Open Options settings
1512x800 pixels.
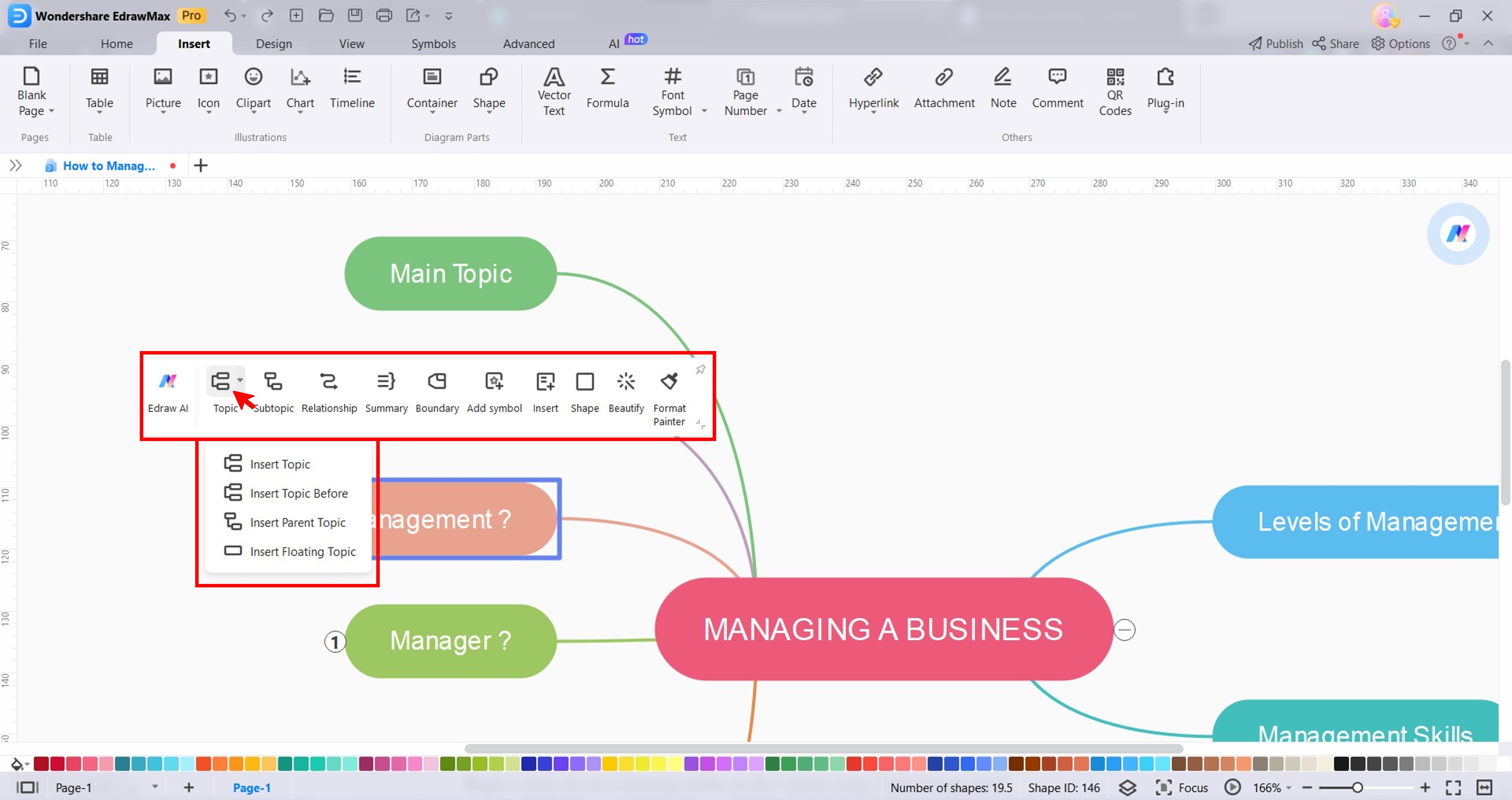point(1400,43)
